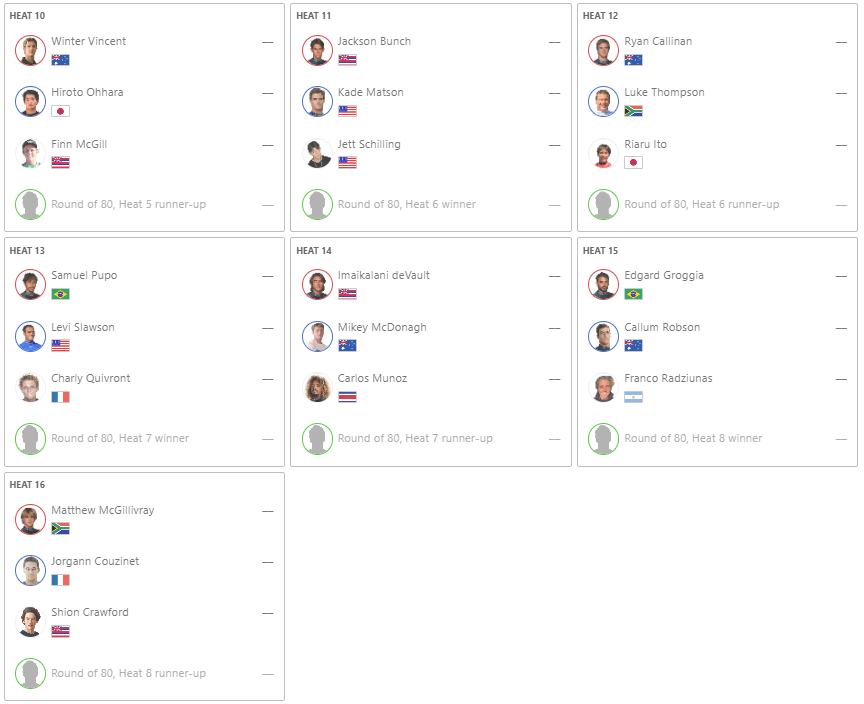
Task: Click Mikey McDonagh's Australia flag icon
Action: pyautogui.click(x=347, y=345)
